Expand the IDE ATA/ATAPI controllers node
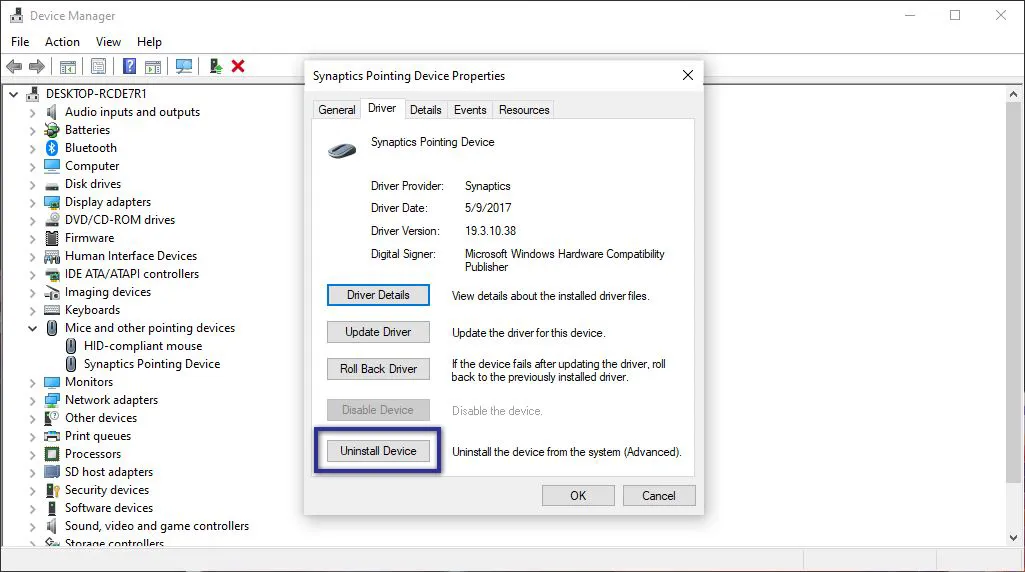The width and height of the screenshot is (1025, 572). tap(32, 275)
